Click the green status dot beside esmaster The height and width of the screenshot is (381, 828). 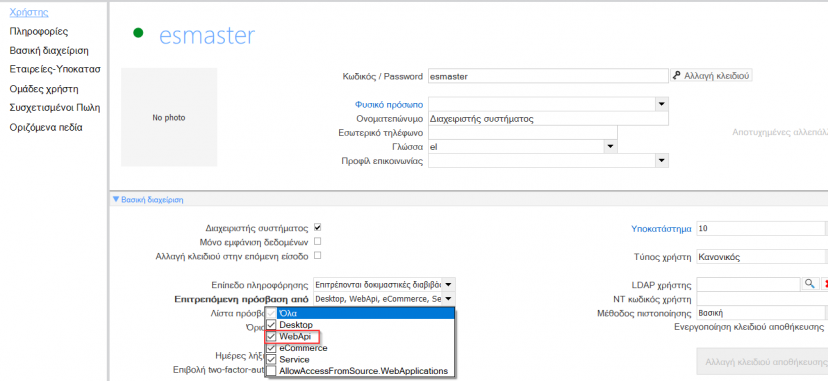[138, 33]
